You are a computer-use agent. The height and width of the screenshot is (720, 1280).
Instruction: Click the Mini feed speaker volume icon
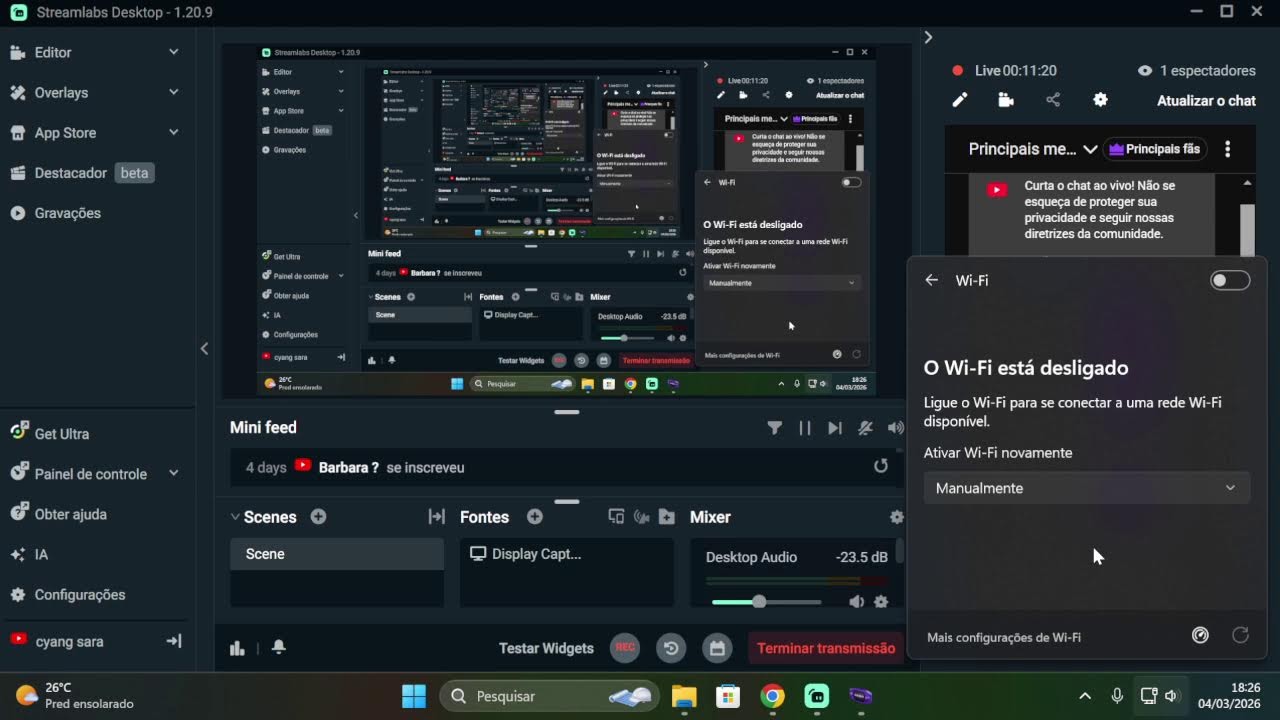click(x=895, y=428)
